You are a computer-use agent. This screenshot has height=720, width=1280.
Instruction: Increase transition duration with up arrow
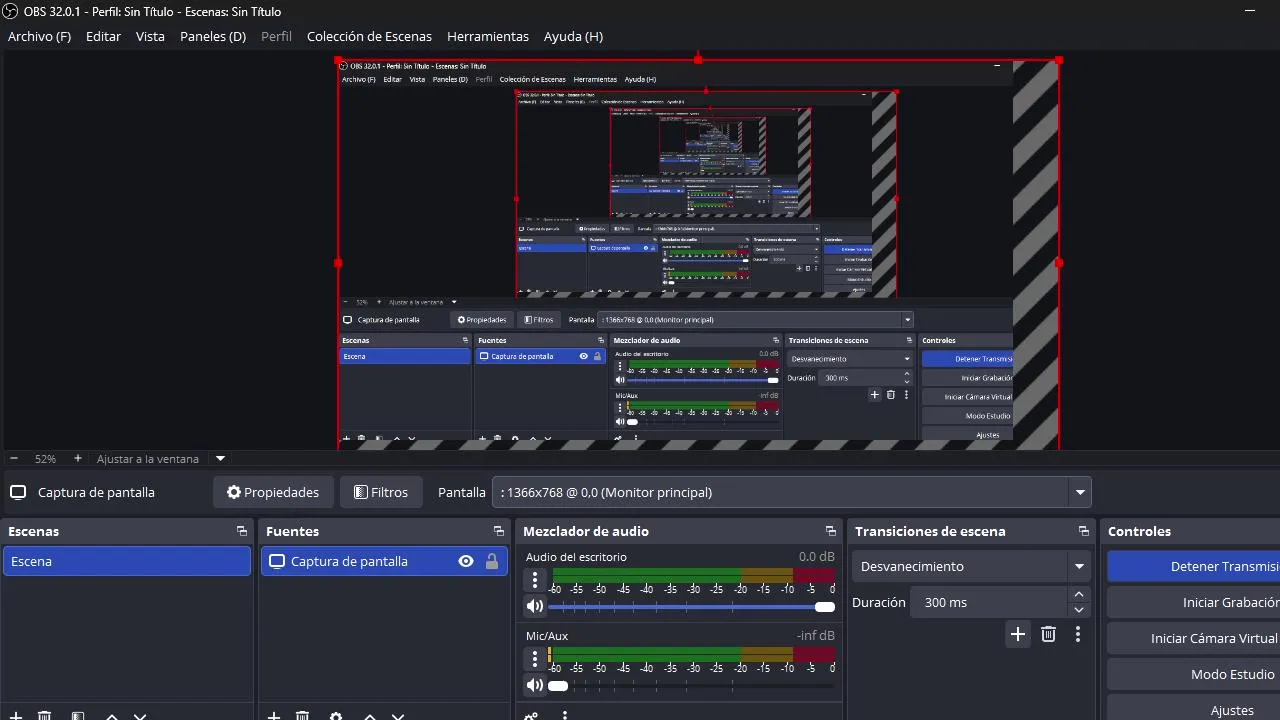[x=1079, y=595]
